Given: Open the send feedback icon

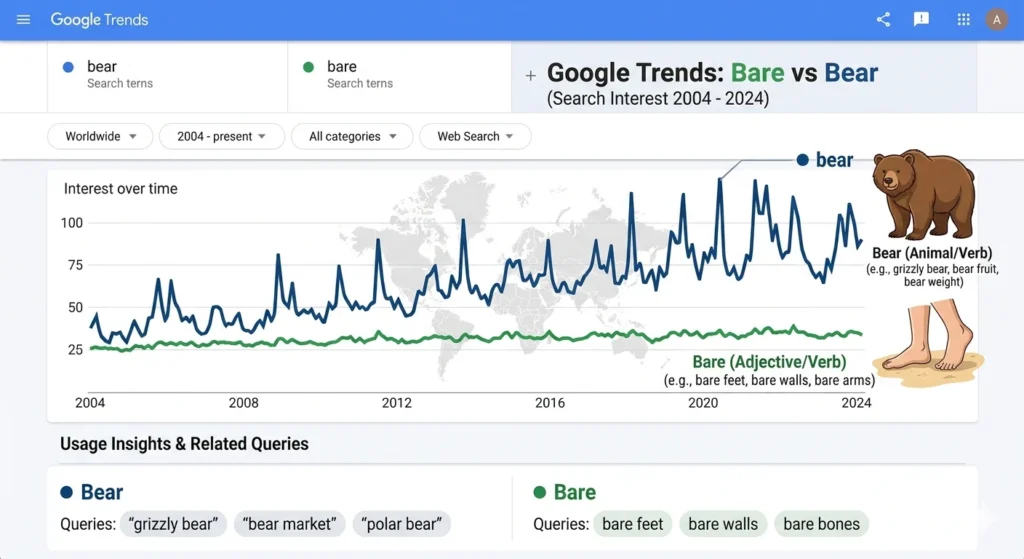Looking at the screenshot, I should click(x=921, y=20).
